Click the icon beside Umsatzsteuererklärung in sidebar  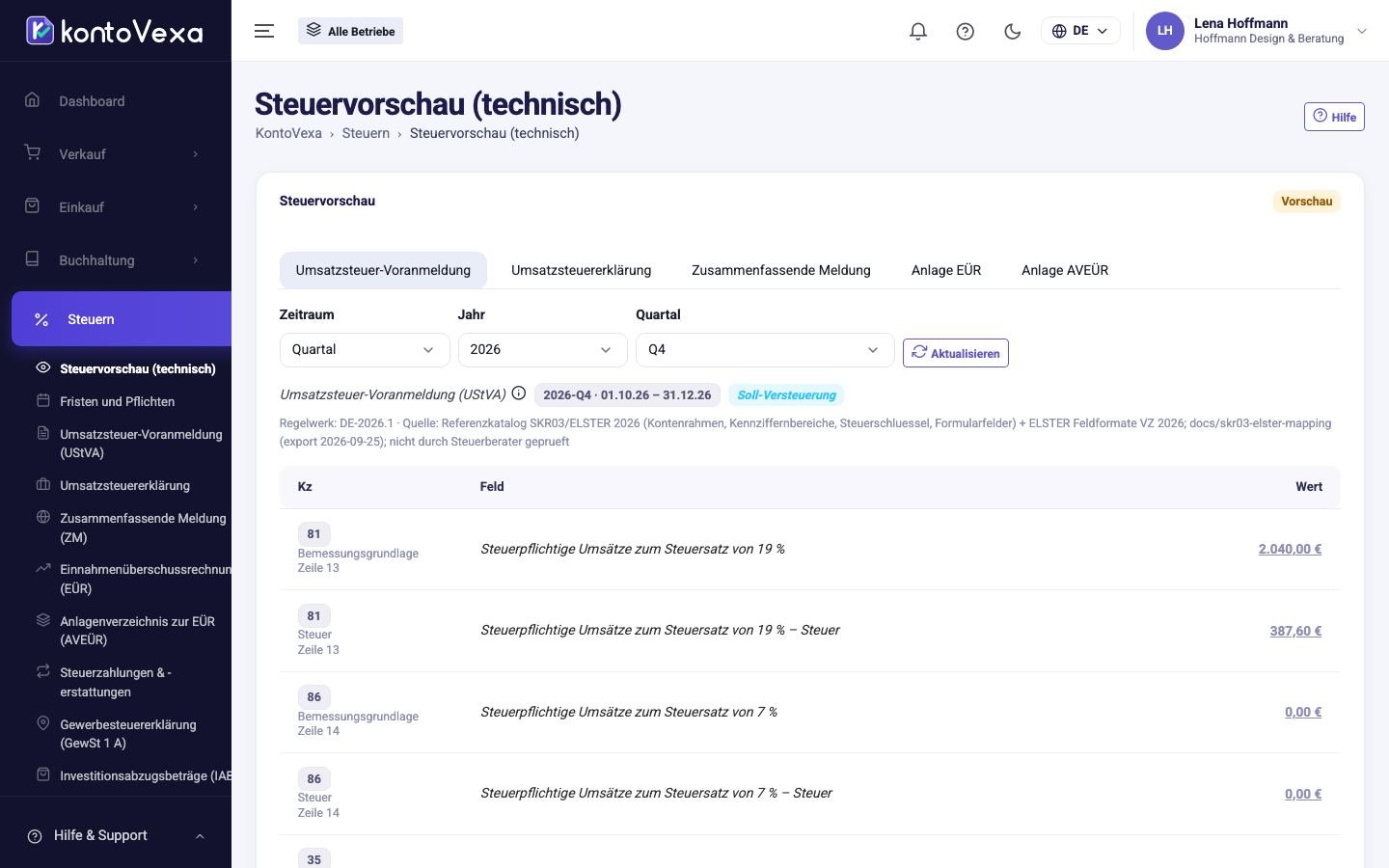tap(42, 484)
